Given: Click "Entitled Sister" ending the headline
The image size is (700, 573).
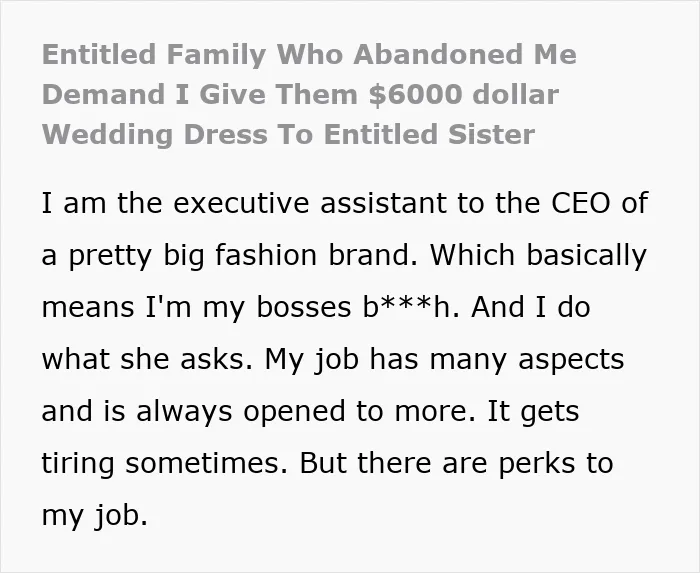Looking at the screenshot, I should click(429, 134).
